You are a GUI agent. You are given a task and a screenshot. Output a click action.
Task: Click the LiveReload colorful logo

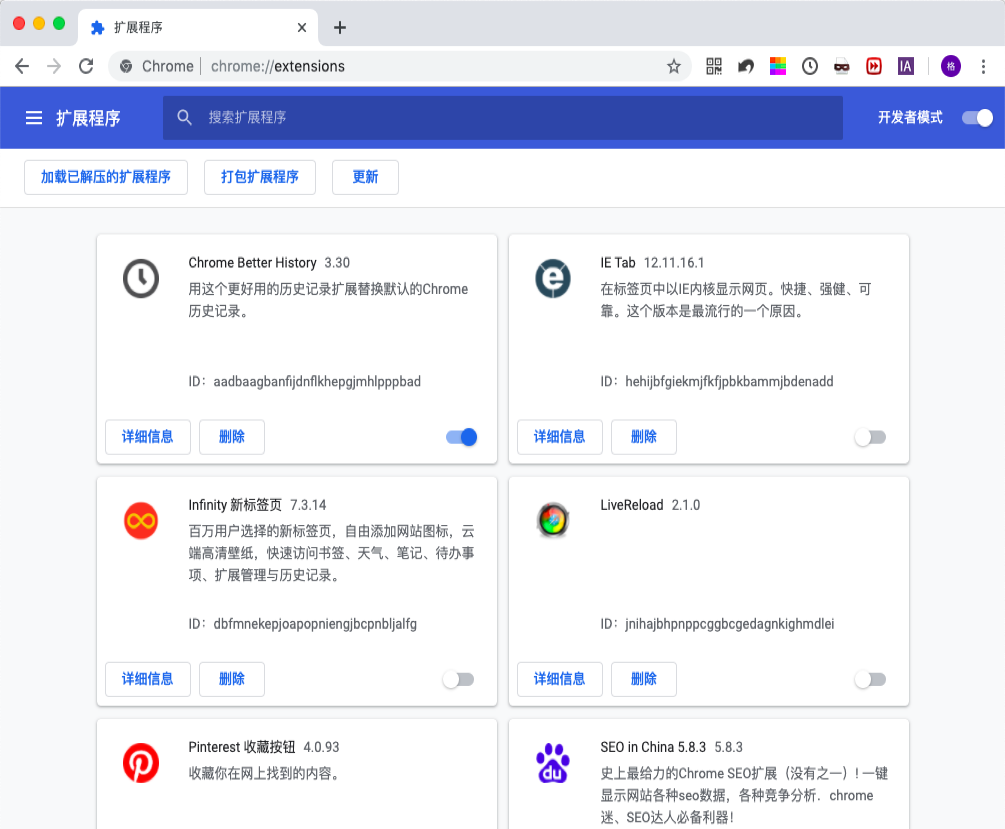coord(553,520)
